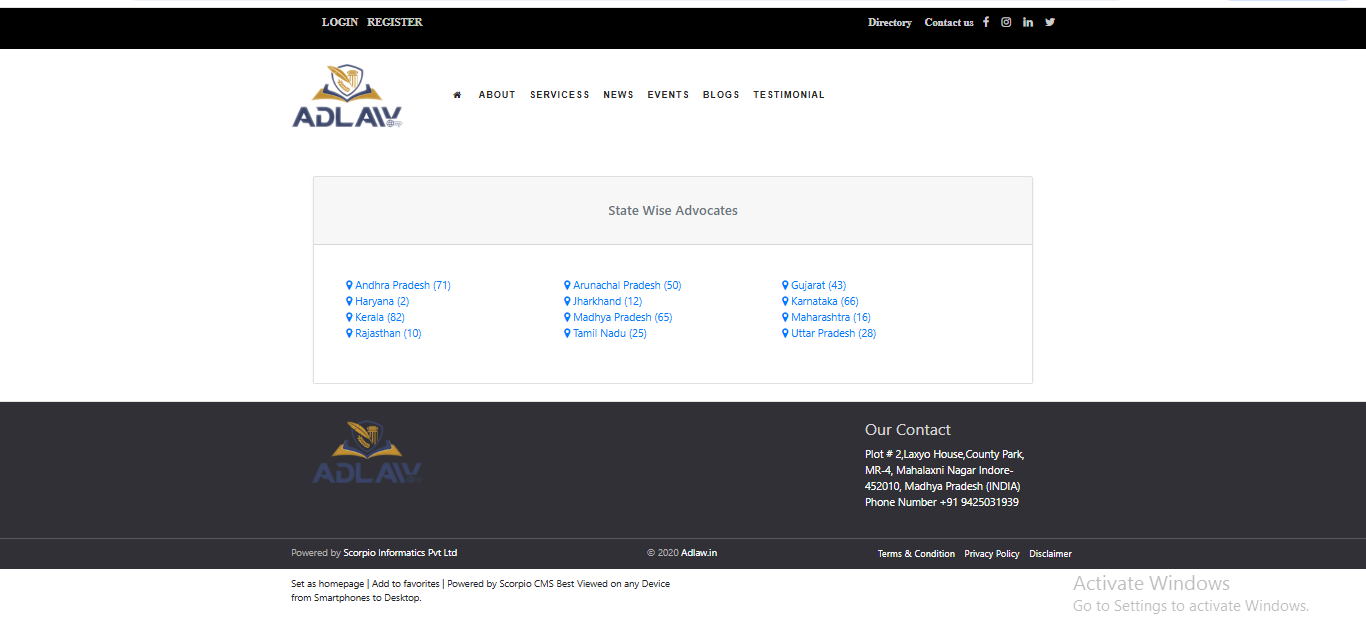This screenshot has width=1366, height=617.
Task: Click the REGISTER link
Action: point(394,21)
